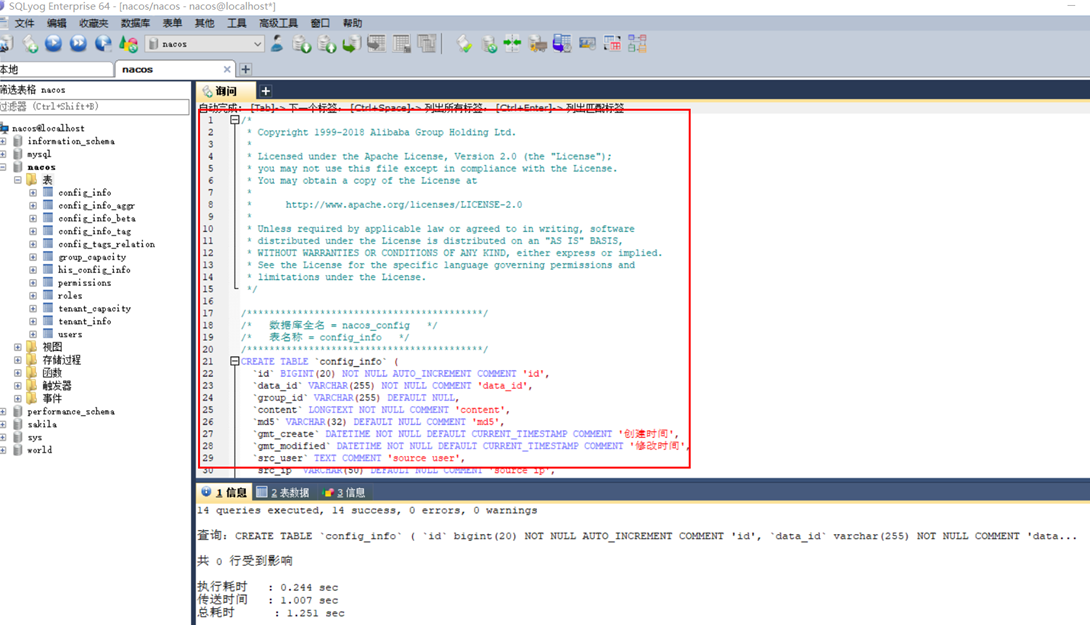Open the 数据库 menu
This screenshot has height=625, width=1090.
135,23
